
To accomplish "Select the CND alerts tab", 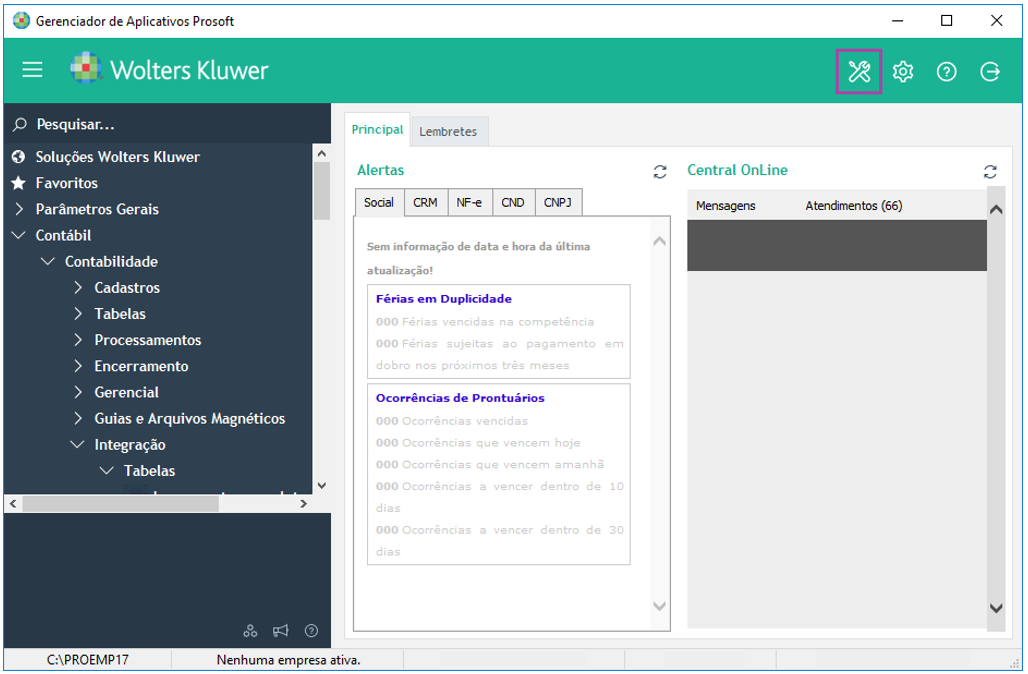I will (x=513, y=203).
